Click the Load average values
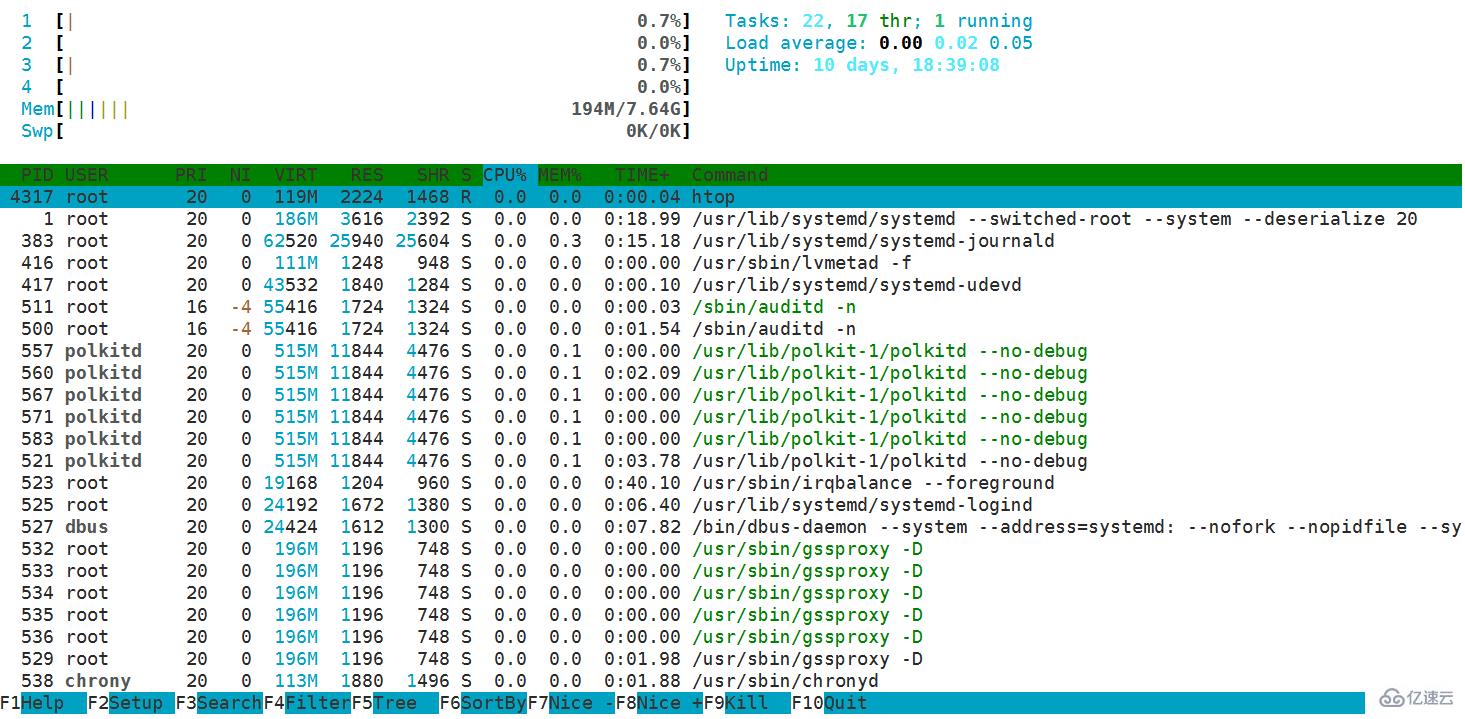1465x719 pixels. coord(956,43)
